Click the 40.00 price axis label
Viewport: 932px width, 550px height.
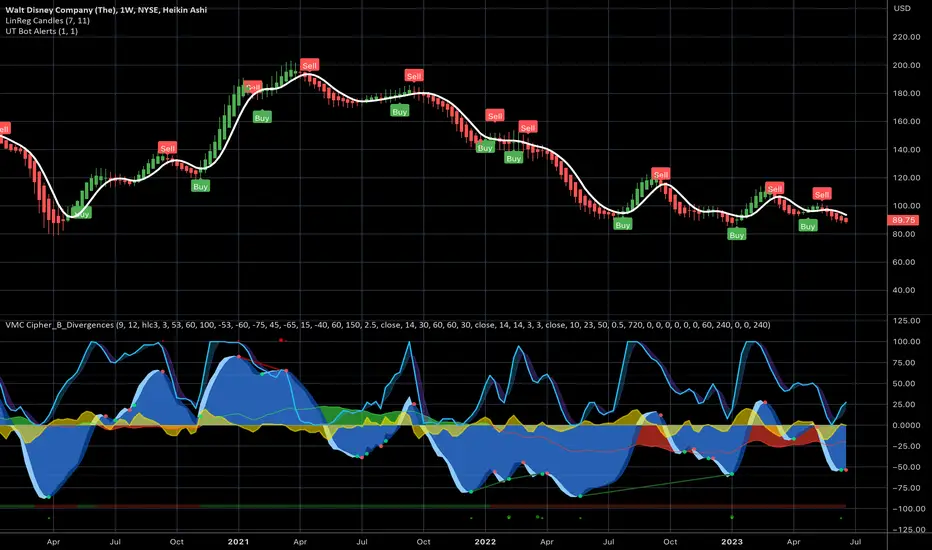(903, 290)
